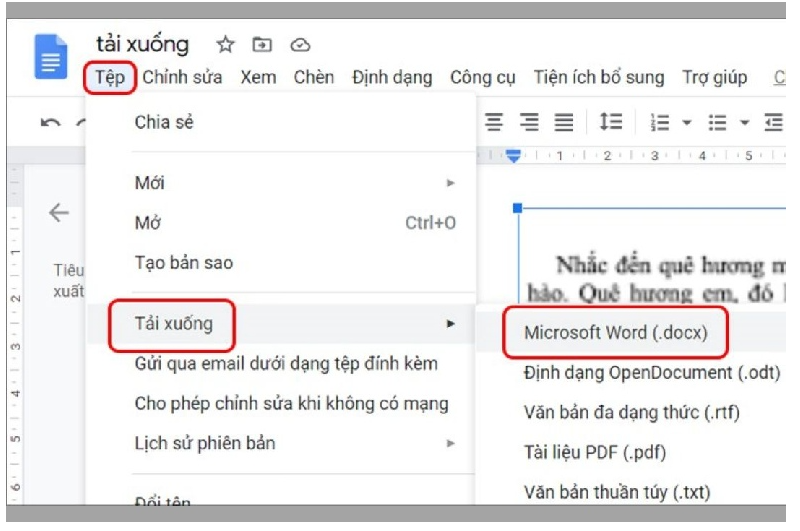Open line spacing options
This screenshot has width=800, height=531.
pos(611,121)
